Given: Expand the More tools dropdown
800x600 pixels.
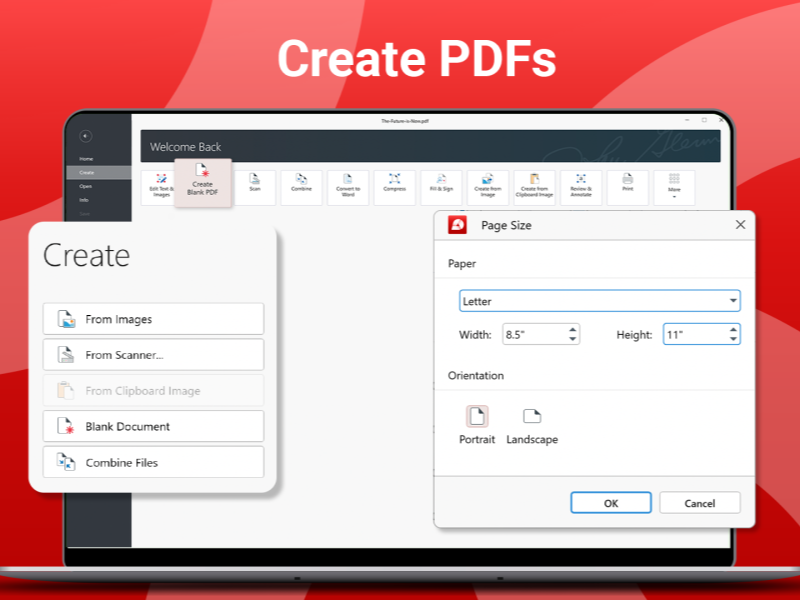Looking at the screenshot, I should tap(674, 187).
